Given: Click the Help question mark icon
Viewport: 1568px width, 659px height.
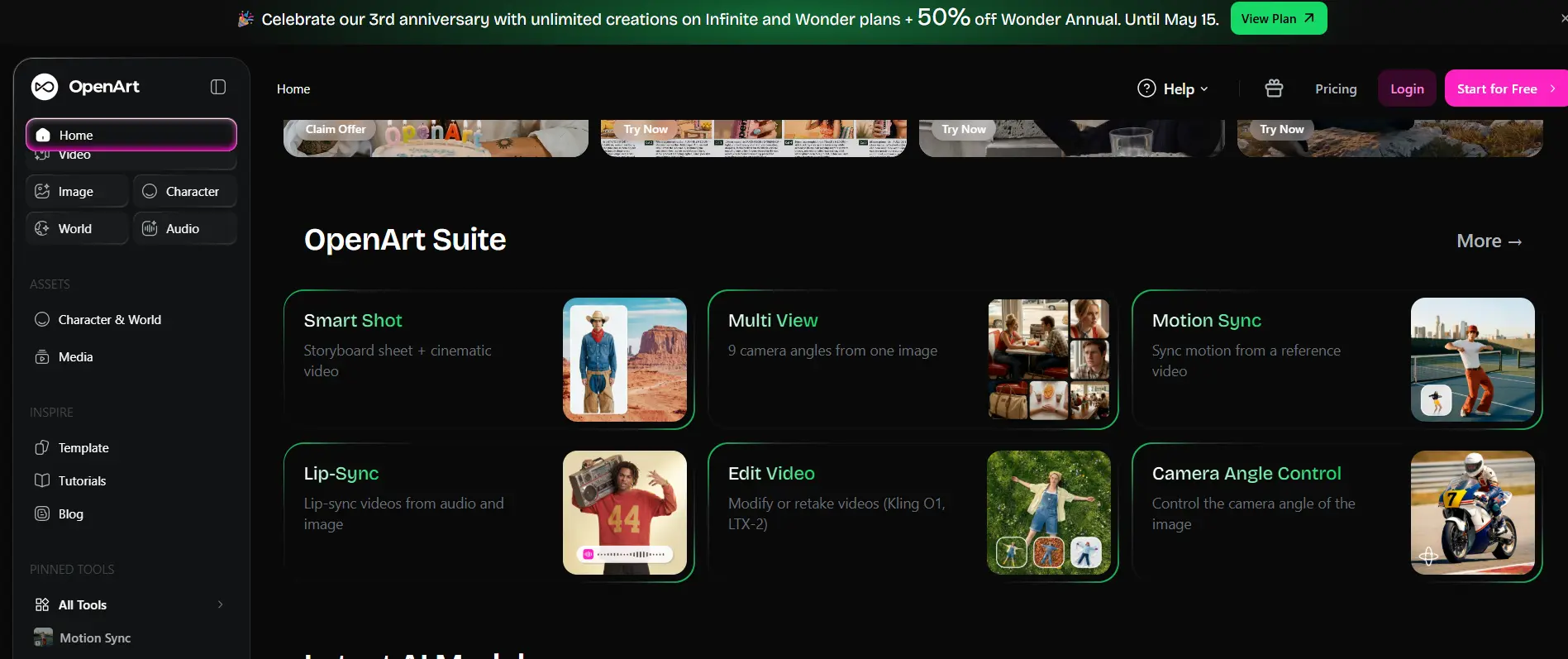Looking at the screenshot, I should click(1146, 88).
